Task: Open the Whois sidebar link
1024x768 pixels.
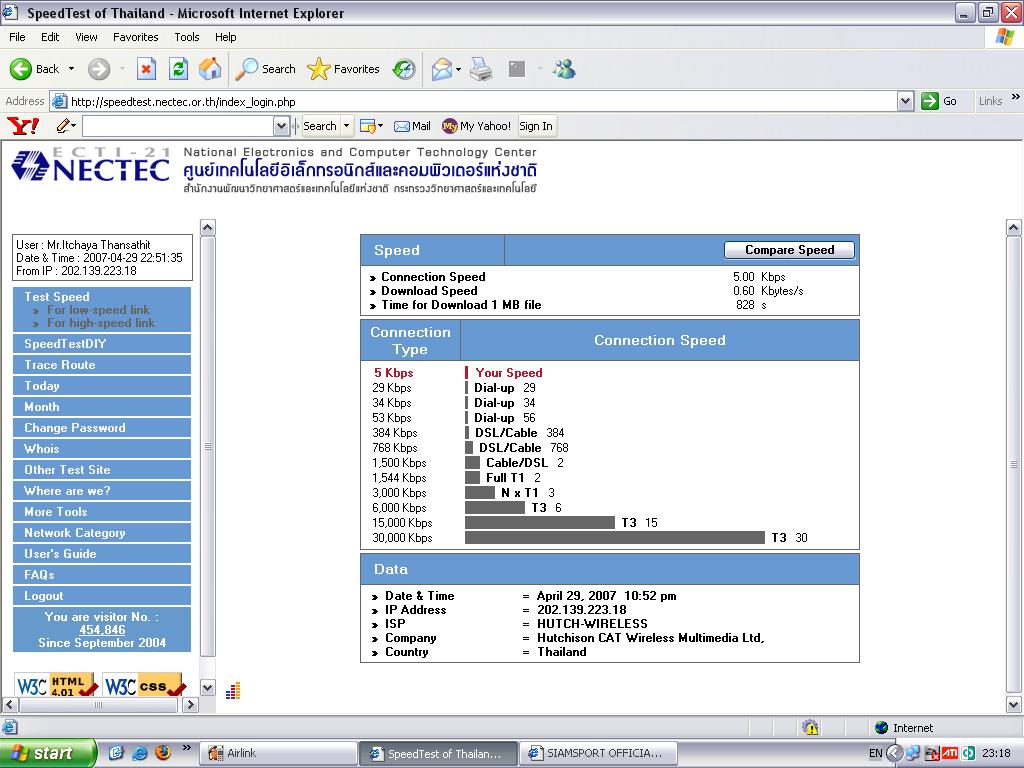Action: point(102,449)
